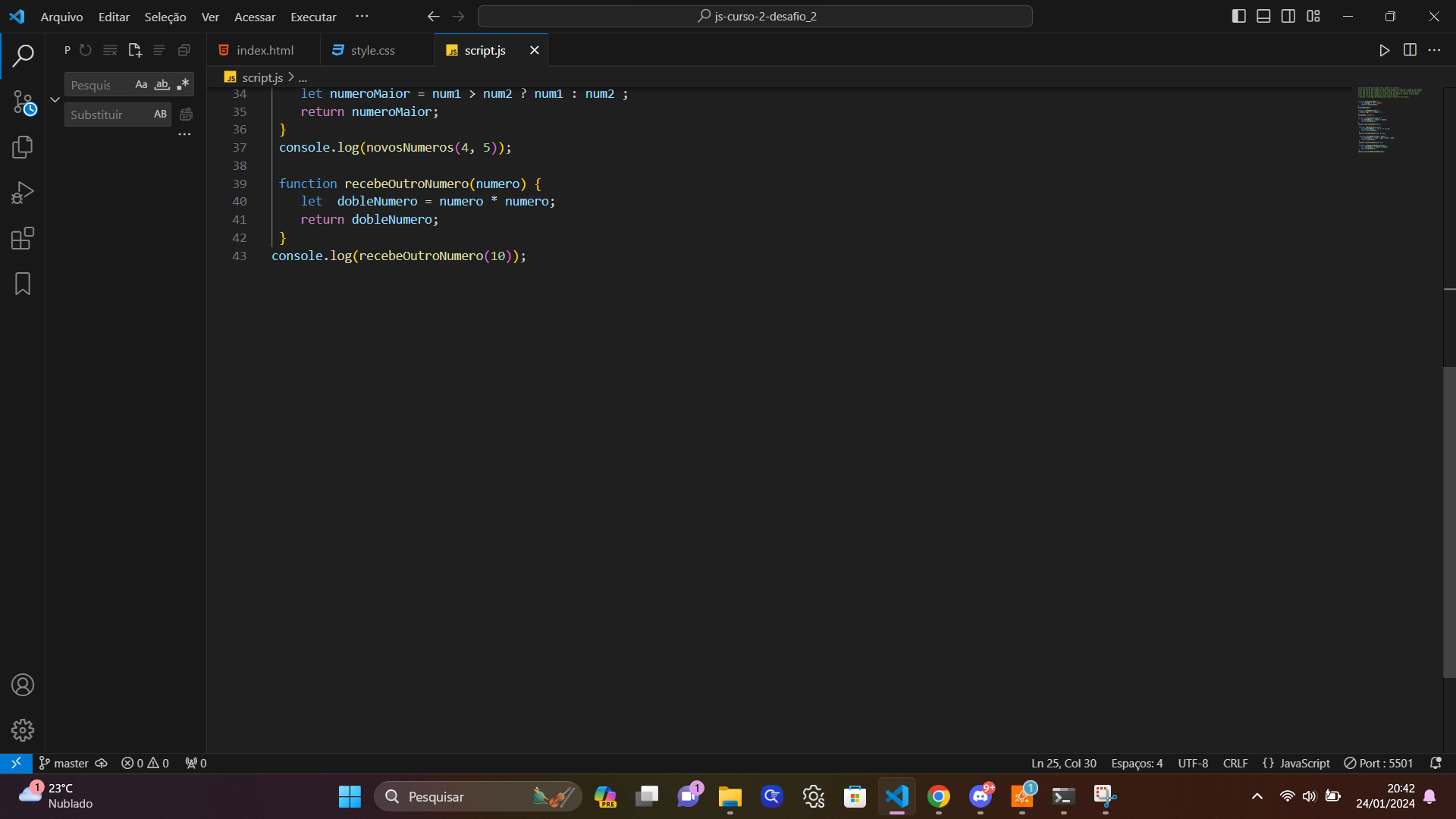Close the script.js tab
Viewport: 1456px width, 819px height.
535,50
